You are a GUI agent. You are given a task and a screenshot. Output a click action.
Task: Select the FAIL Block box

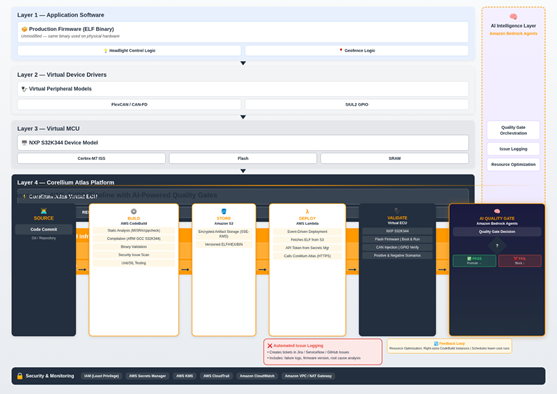[x=520, y=261]
